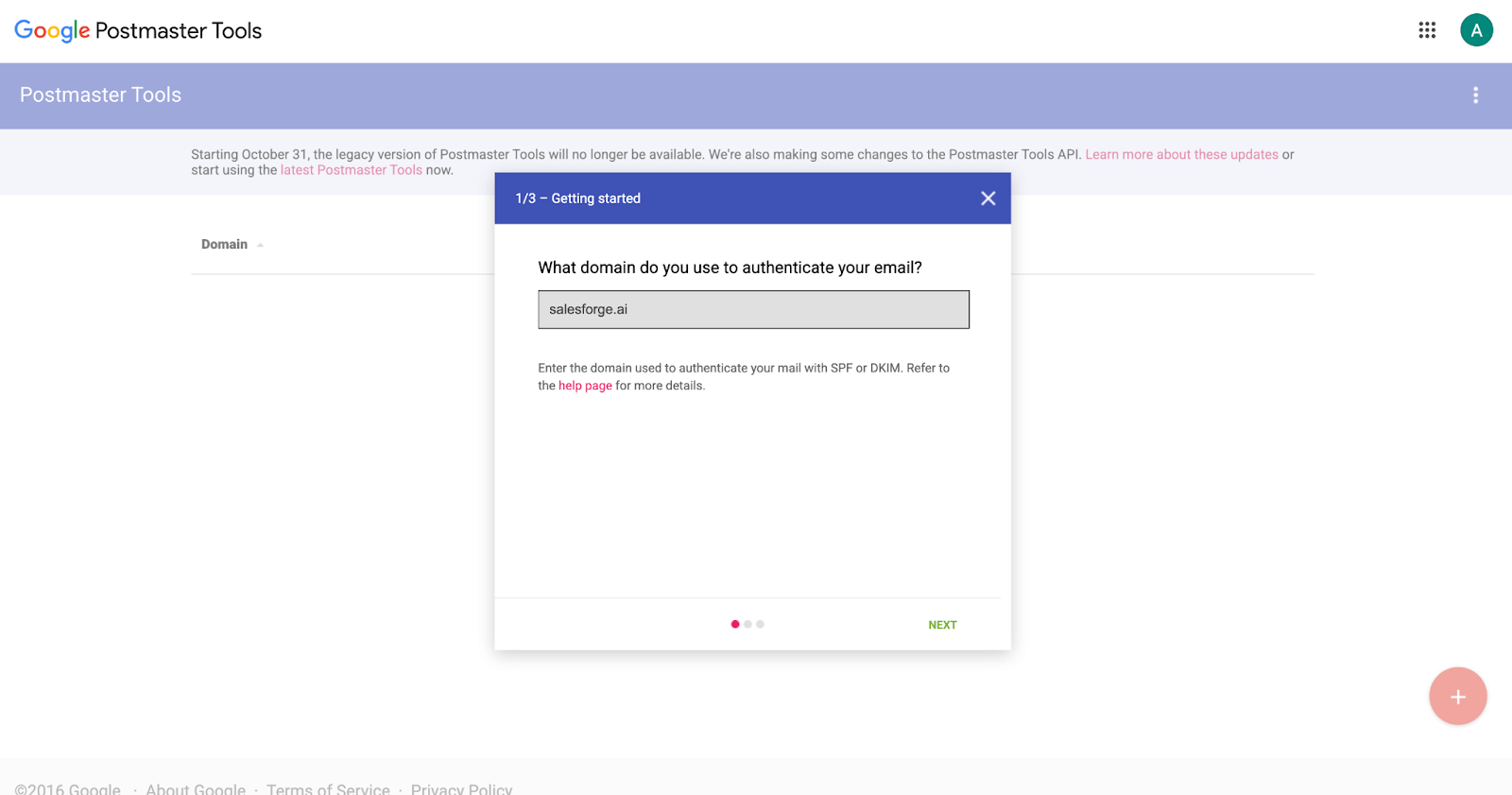1512x795 pixels.
Task: Close the Getting started dialog
Action: 988,199
